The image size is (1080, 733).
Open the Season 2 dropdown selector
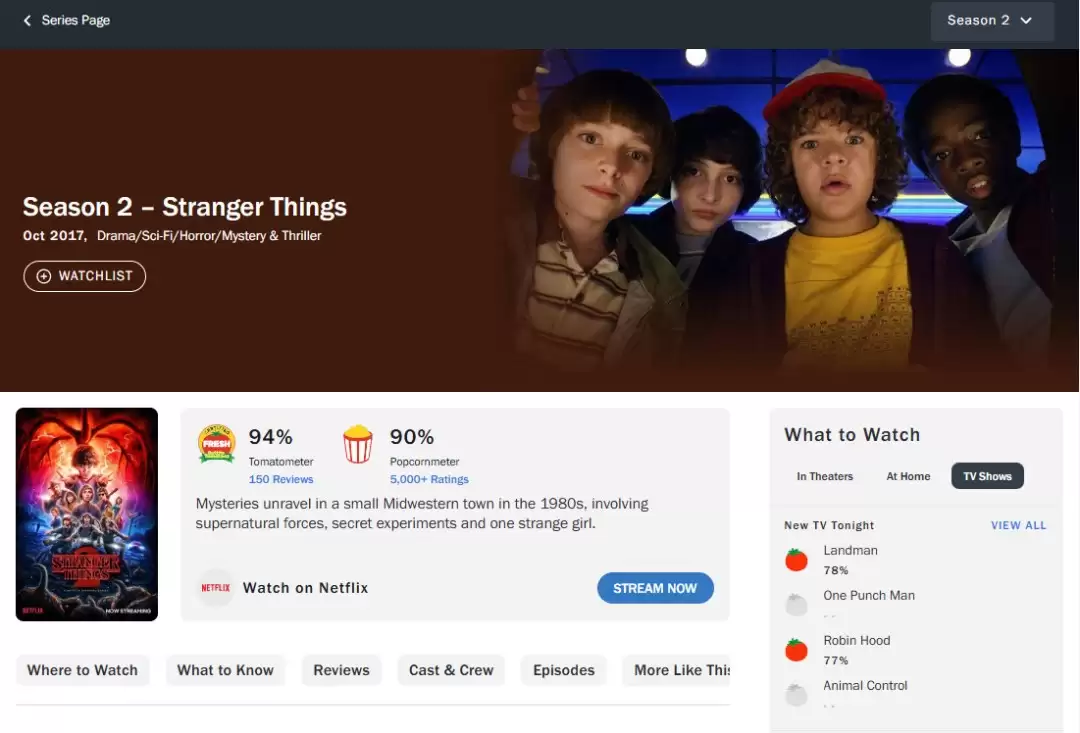991,21
